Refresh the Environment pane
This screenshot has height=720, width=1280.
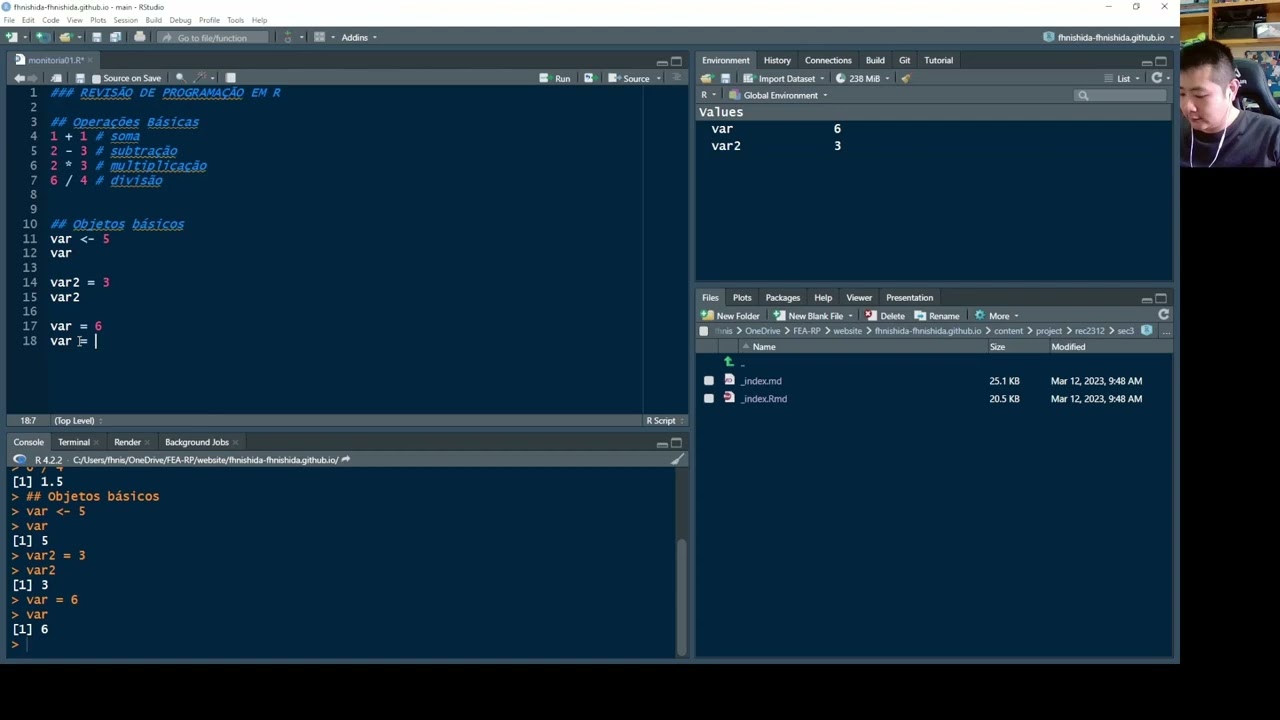(1157, 78)
